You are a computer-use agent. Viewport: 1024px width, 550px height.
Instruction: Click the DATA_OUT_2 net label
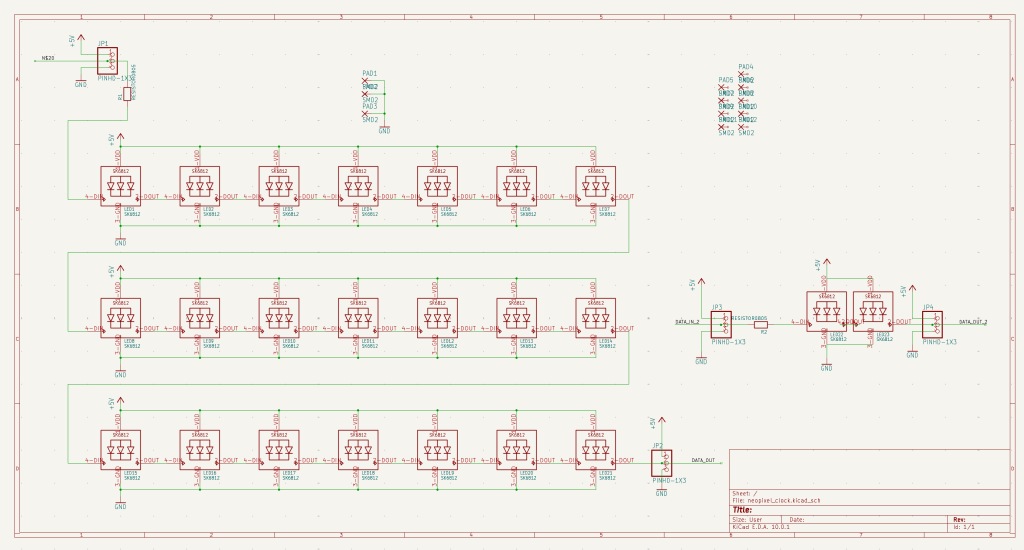[x=973, y=322]
